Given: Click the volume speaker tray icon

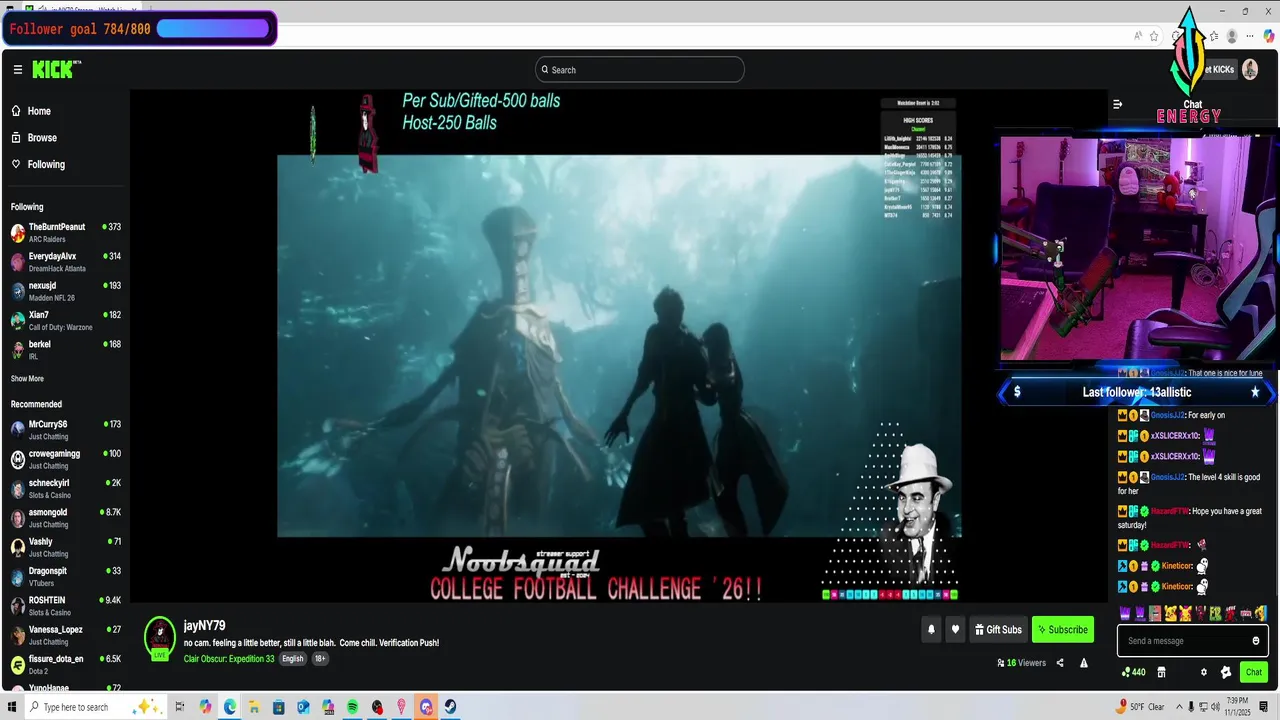Looking at the screenshot, I should point(1215,707).
